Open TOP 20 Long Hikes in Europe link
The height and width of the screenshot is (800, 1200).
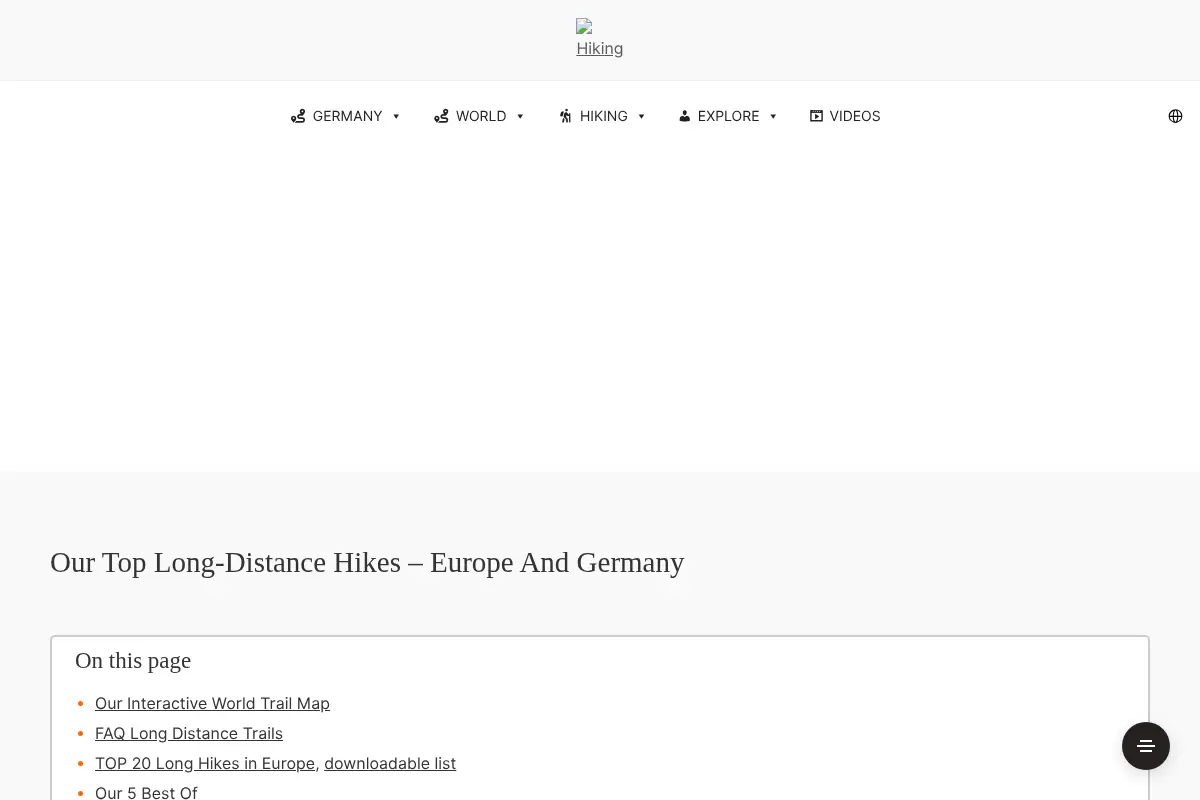click(205, 763)
